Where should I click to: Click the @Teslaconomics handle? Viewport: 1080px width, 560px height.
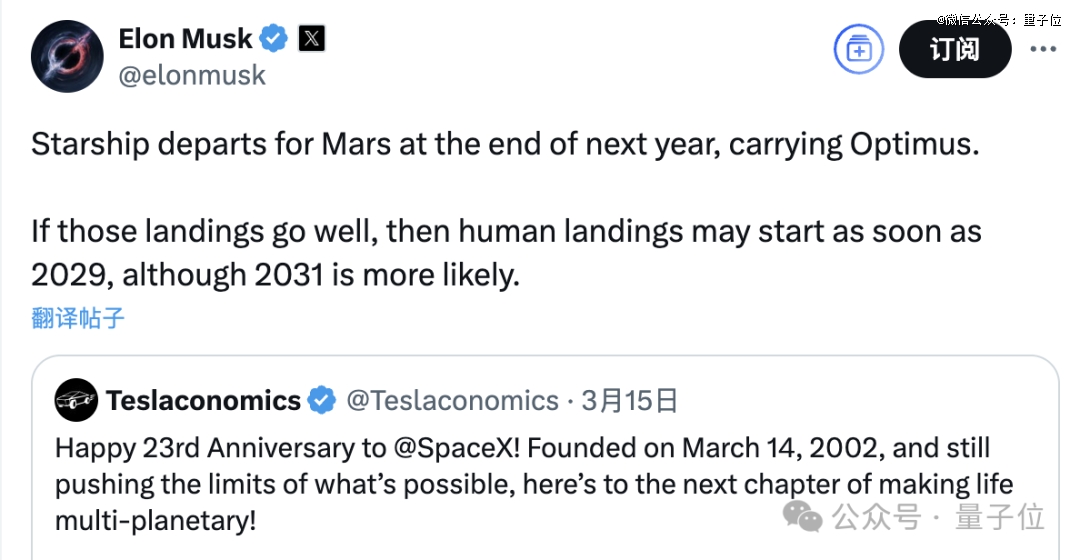pos(453,400)
